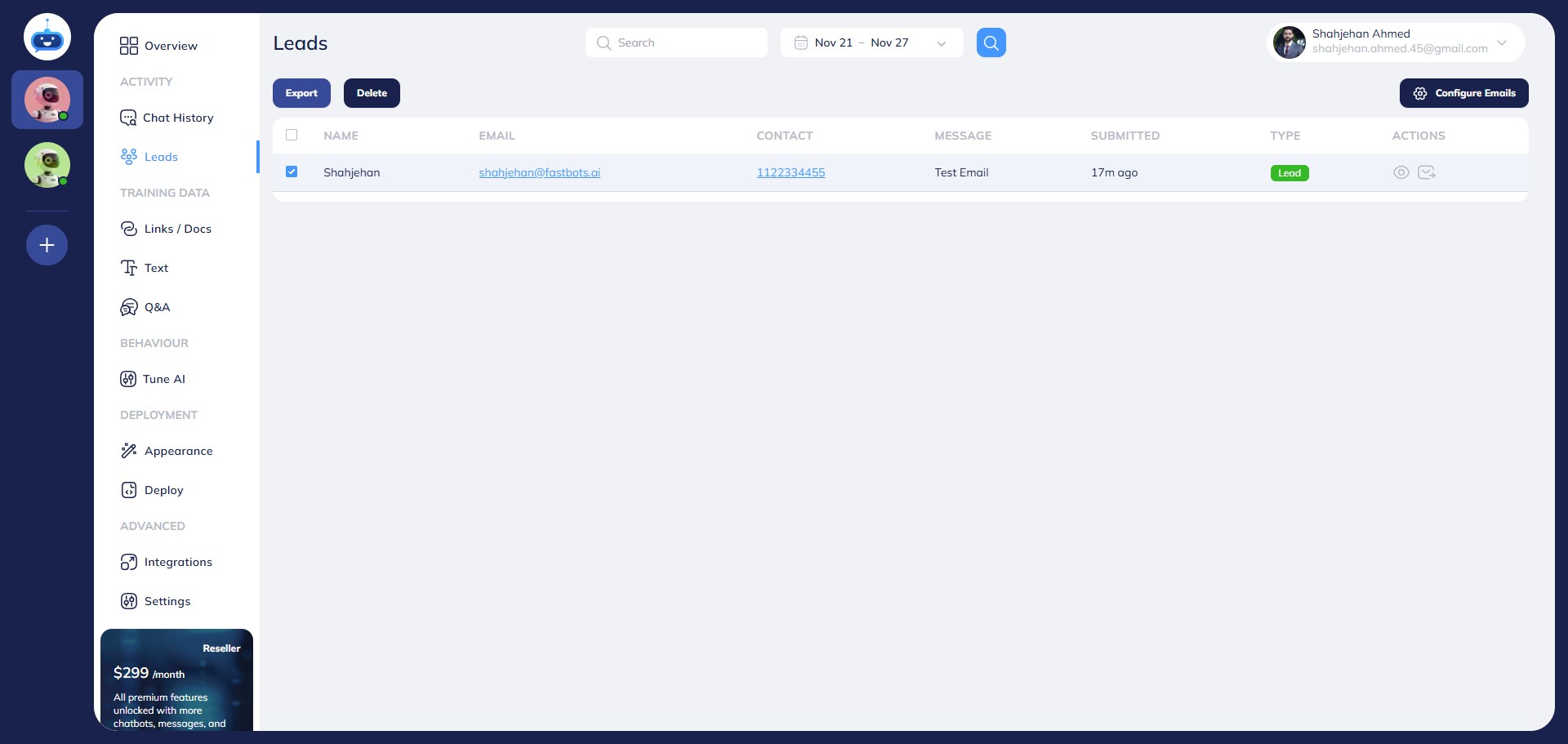Open the Text training section
1568x744 pixels.
point(156,268)
